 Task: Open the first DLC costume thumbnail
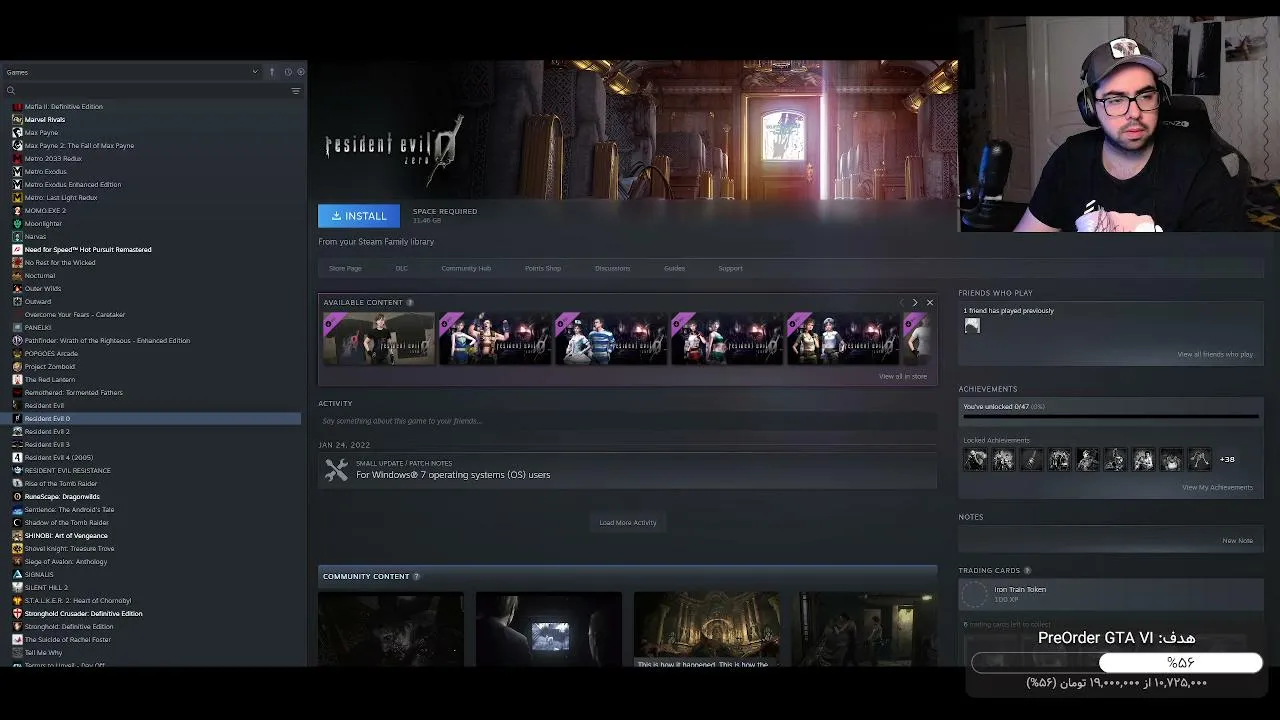click(379, 338)
